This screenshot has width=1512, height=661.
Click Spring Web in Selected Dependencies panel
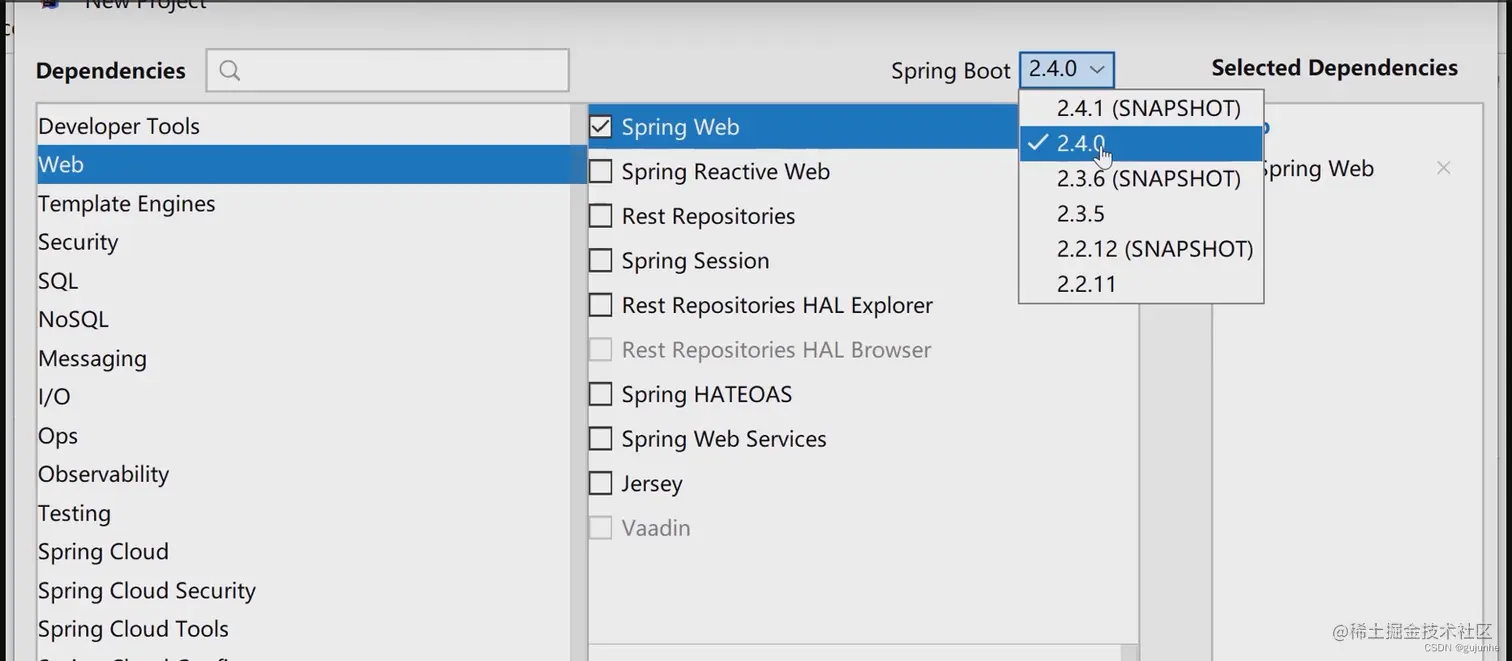(x=1319, y=169)
